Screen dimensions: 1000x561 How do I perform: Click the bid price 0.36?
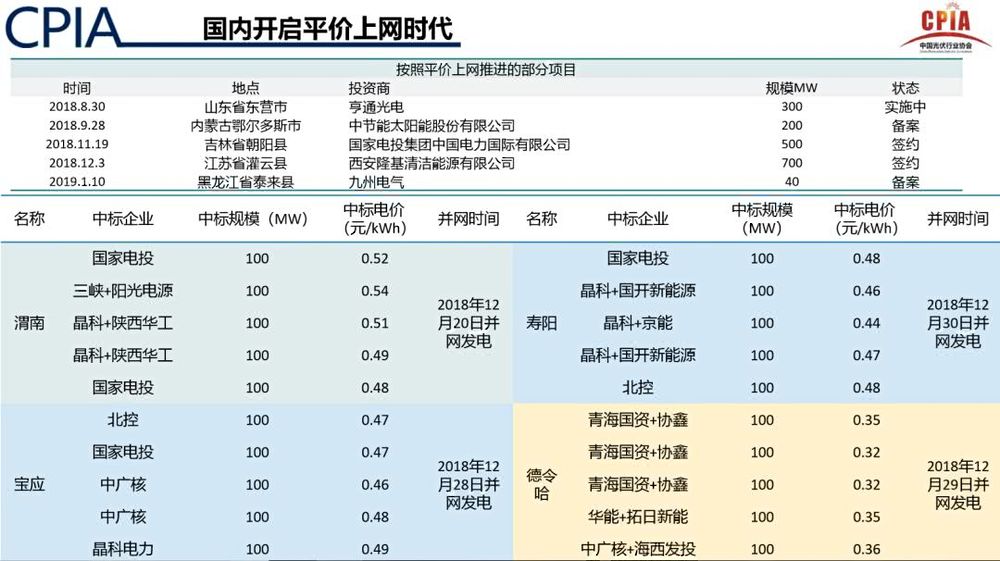(x=866, y=549)
